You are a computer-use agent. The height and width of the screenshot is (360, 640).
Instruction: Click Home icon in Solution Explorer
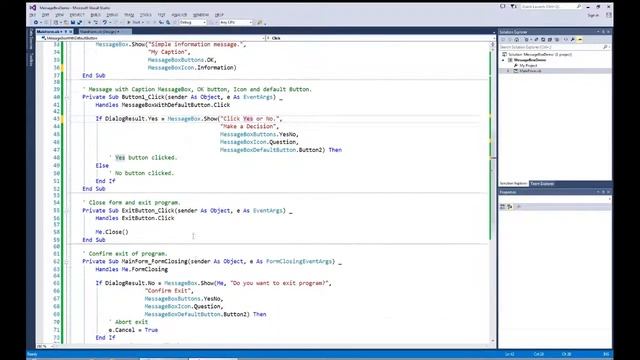(517, 40)
